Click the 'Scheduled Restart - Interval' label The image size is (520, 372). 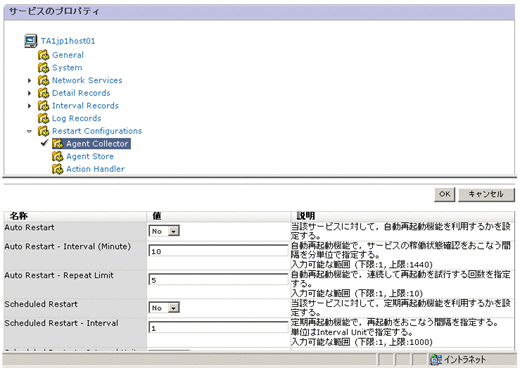[61, 323]
